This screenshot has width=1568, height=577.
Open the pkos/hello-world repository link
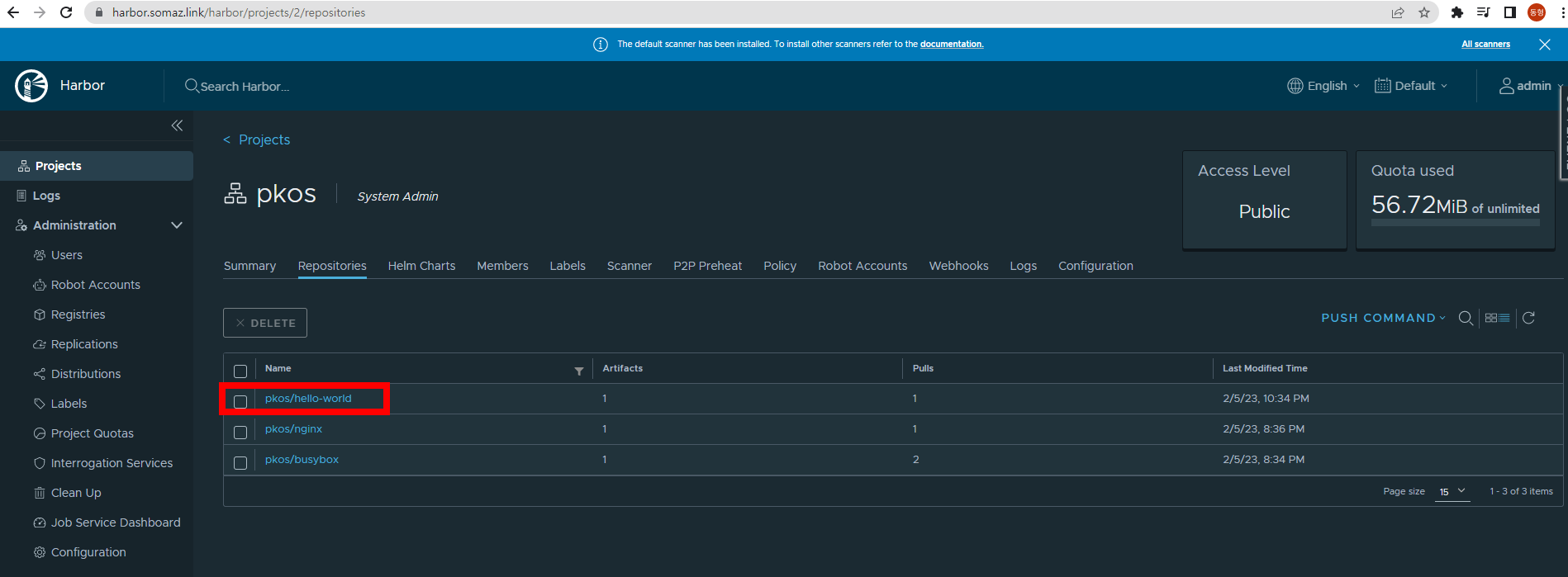(308, 398)
